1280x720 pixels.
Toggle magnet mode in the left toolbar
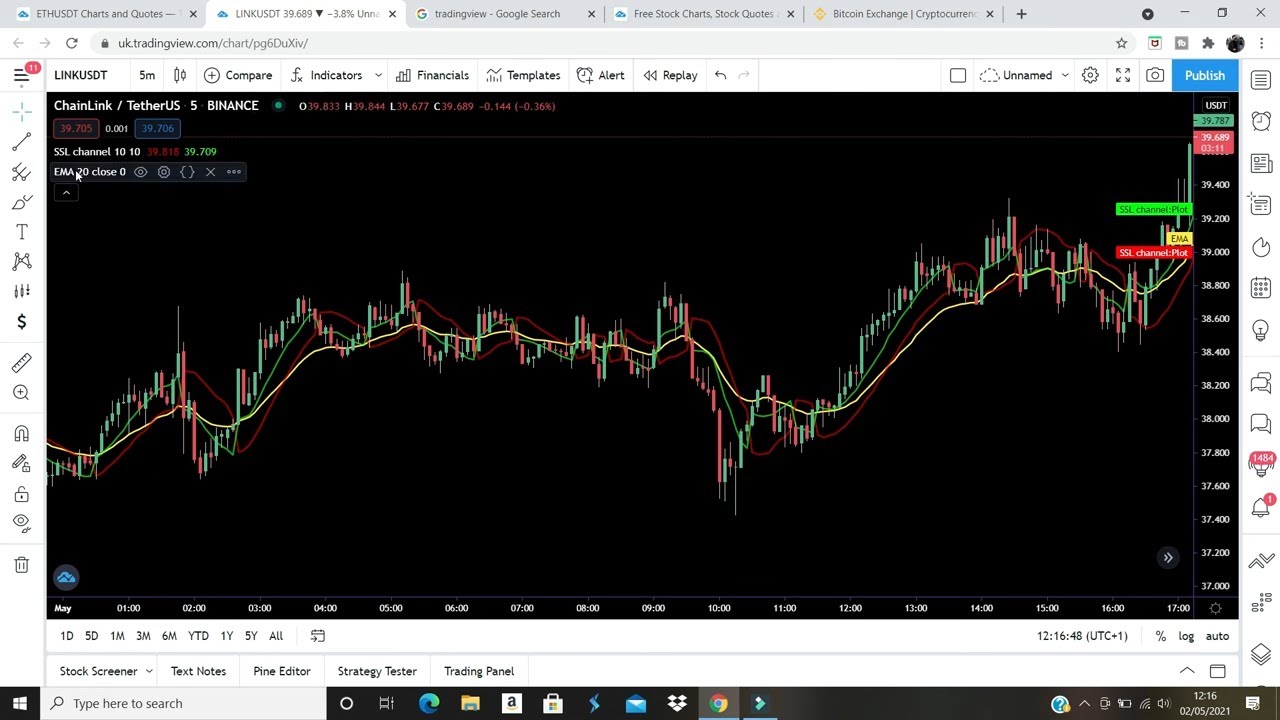(x=21, y=434)
